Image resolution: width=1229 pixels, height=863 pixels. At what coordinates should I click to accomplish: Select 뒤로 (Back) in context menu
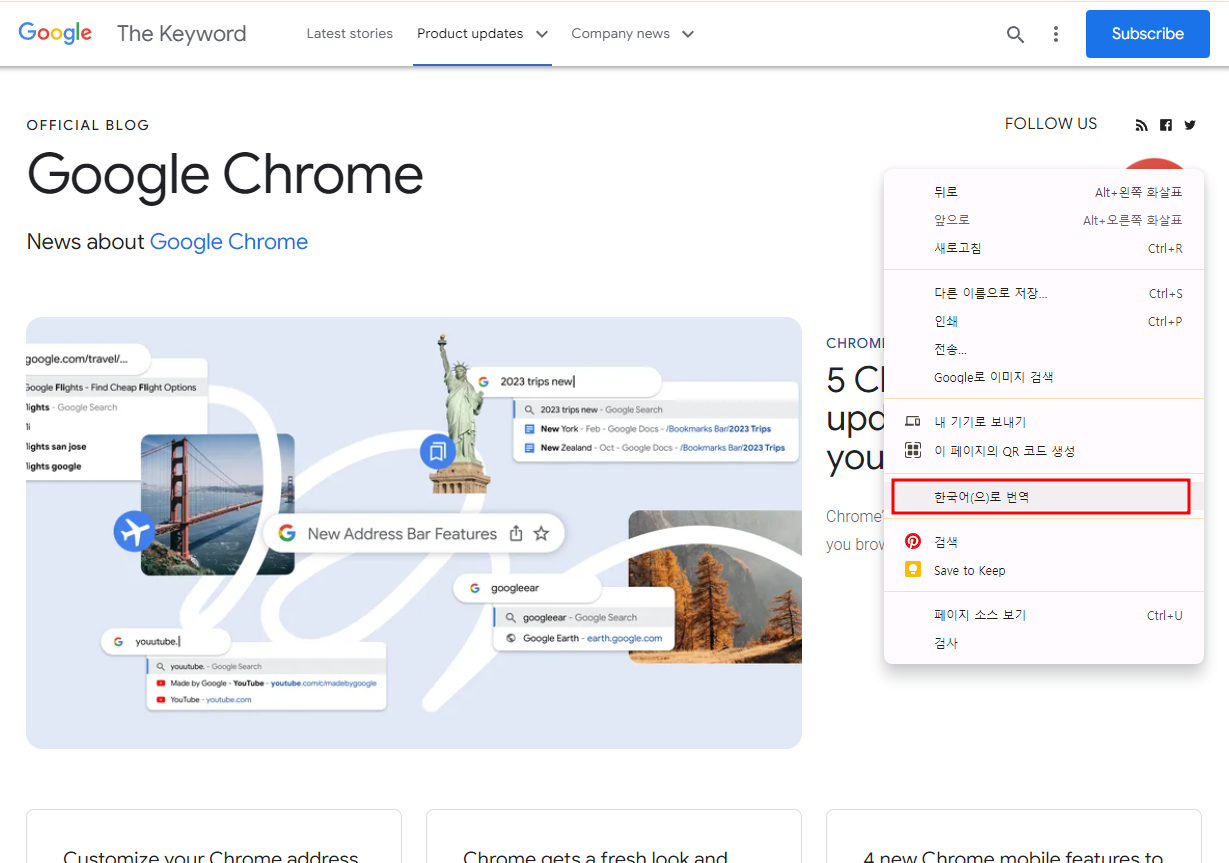pyautogui.click(x=1044, y=192)
